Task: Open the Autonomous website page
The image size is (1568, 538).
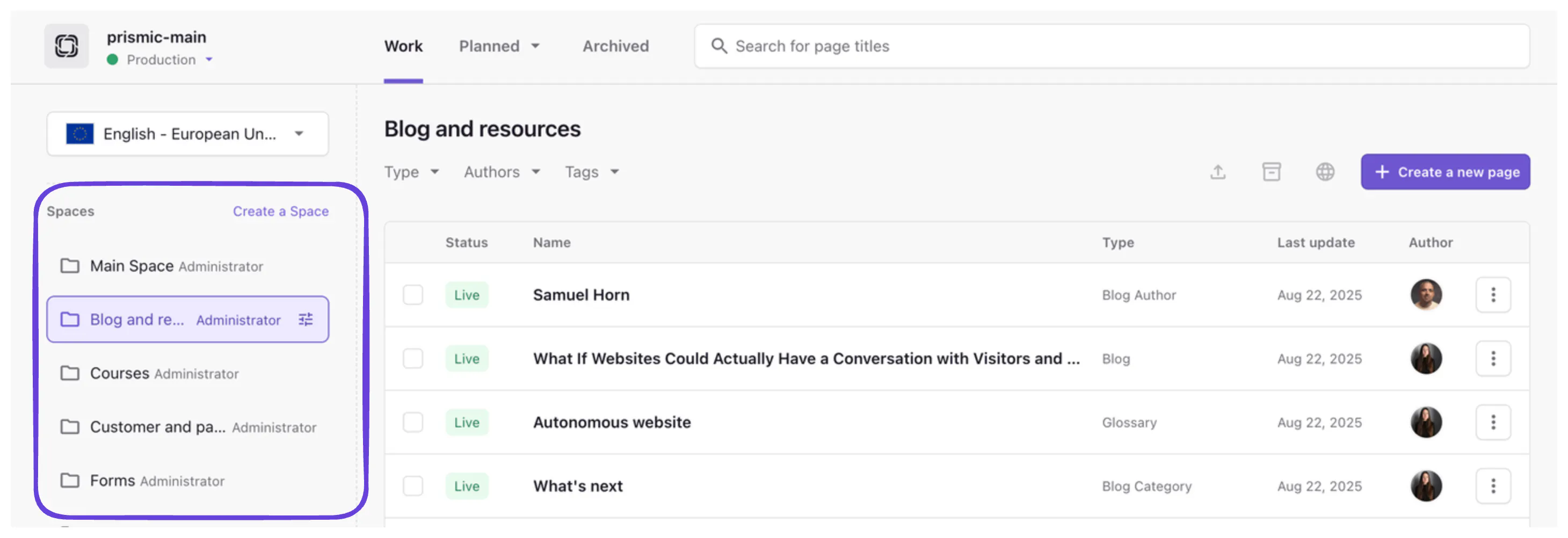Action: point(612,423)
